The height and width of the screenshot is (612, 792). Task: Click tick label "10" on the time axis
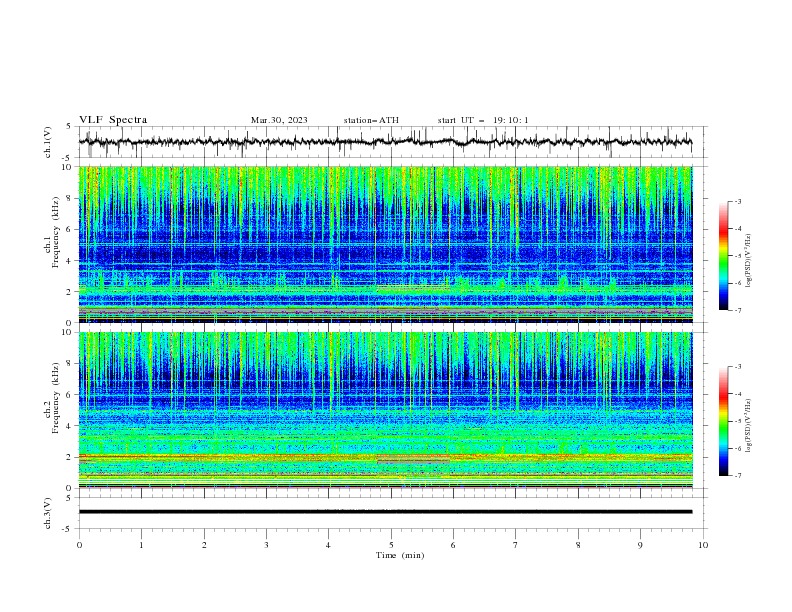[703, 545]
